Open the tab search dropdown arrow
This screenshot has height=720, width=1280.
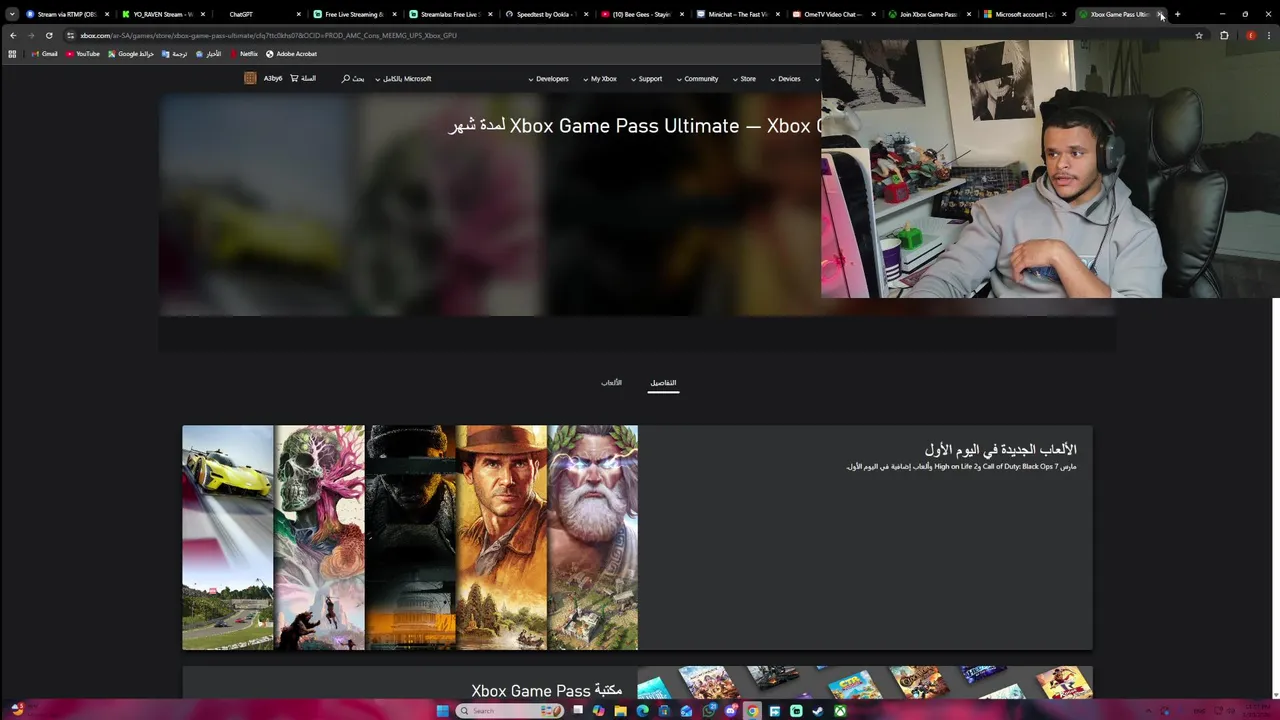click(x=11, y=14)
